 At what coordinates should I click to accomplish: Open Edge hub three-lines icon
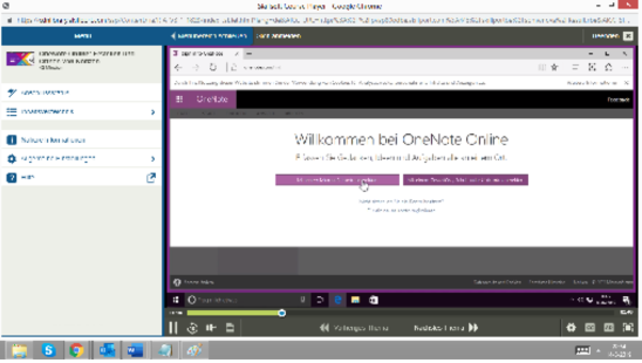(x=575, y=68)
